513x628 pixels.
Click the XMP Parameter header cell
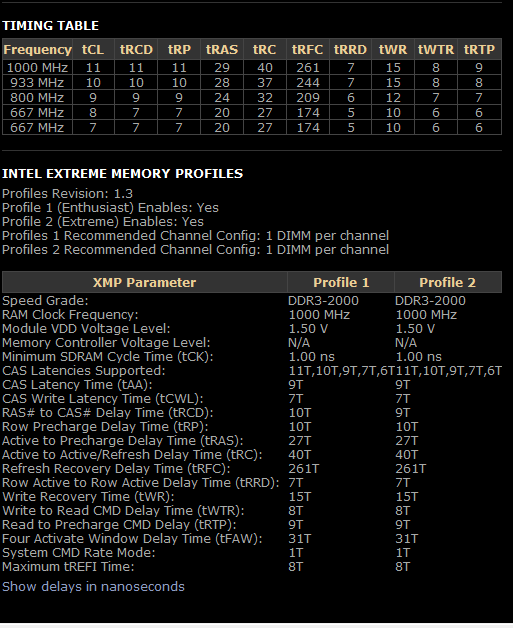145,282
